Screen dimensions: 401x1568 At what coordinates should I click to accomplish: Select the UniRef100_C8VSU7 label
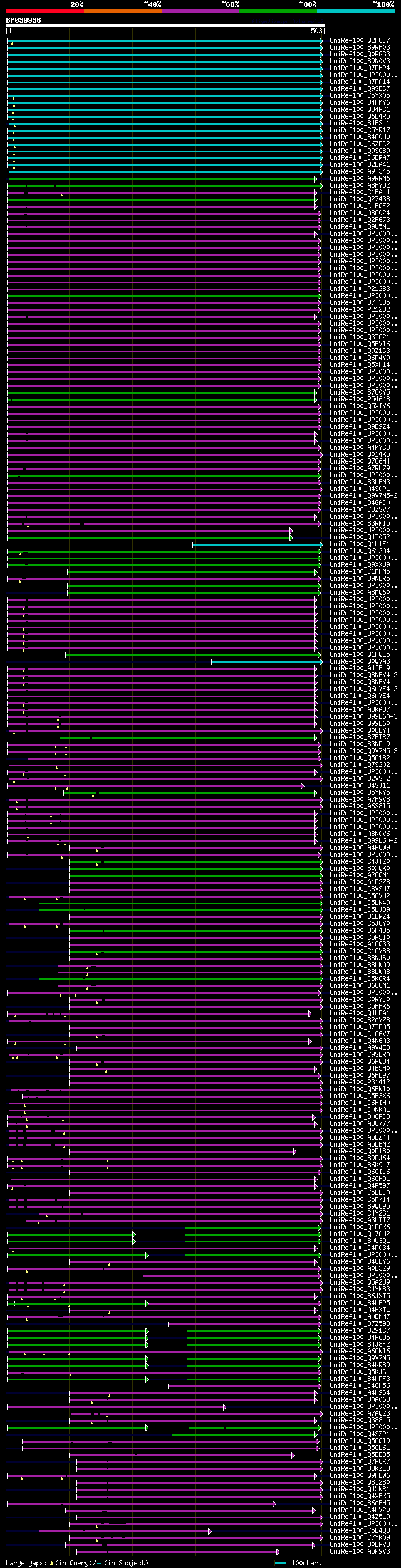360,889
